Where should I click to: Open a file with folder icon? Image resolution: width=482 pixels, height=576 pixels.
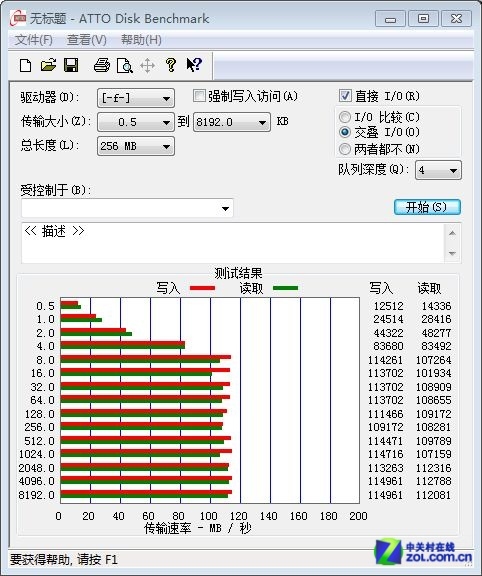pos(48,65)
